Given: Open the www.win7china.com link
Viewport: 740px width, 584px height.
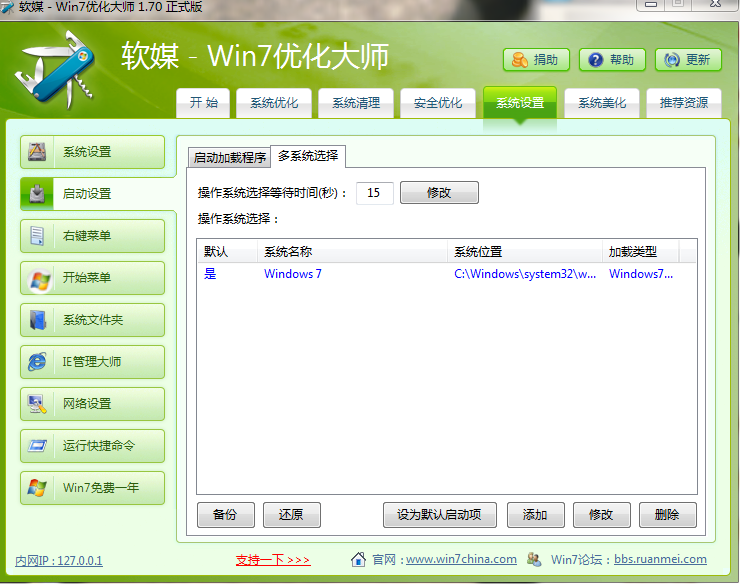Looking at the screenshot, I should 461,559.
